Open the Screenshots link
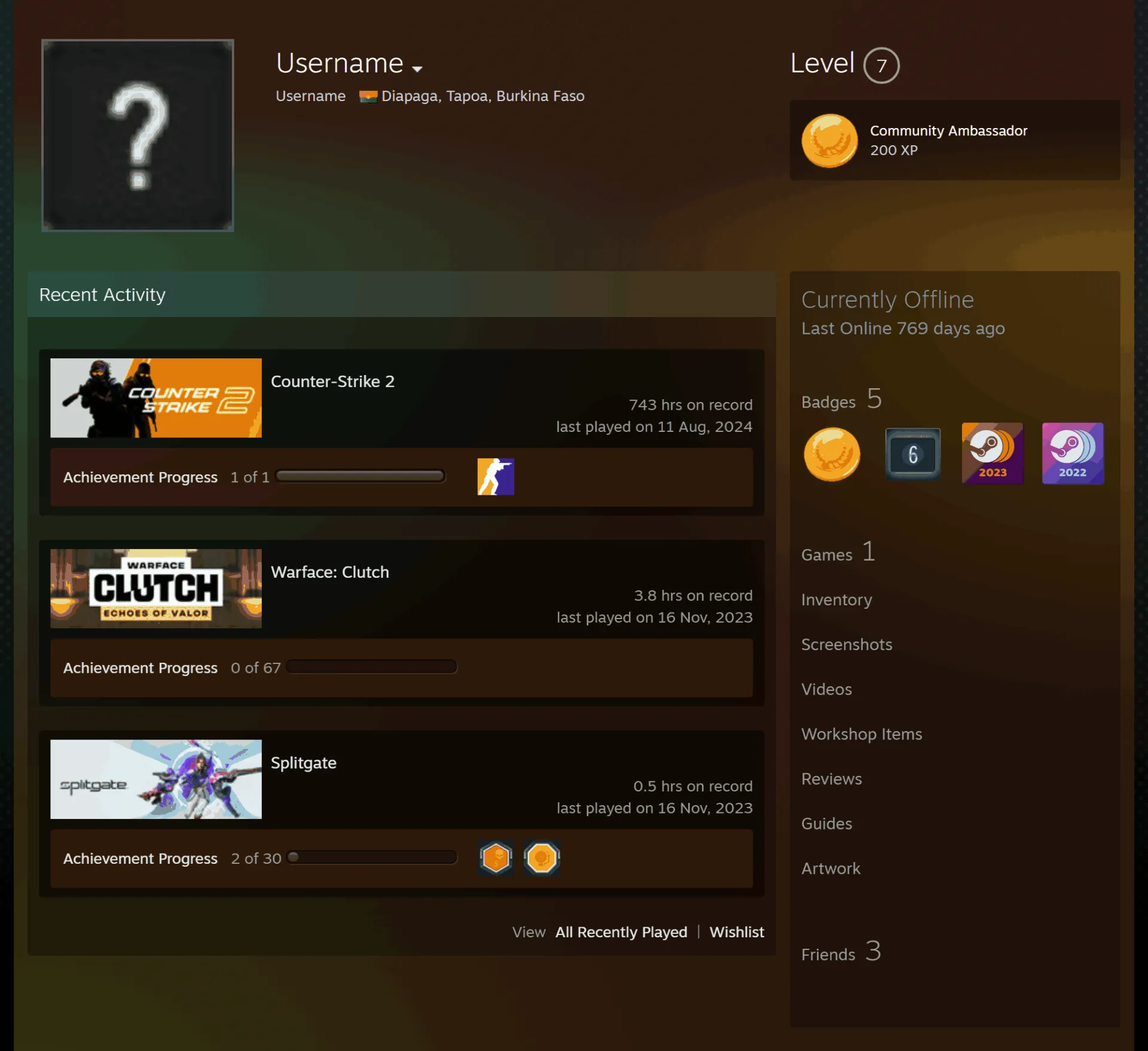 tap(847, 644)
